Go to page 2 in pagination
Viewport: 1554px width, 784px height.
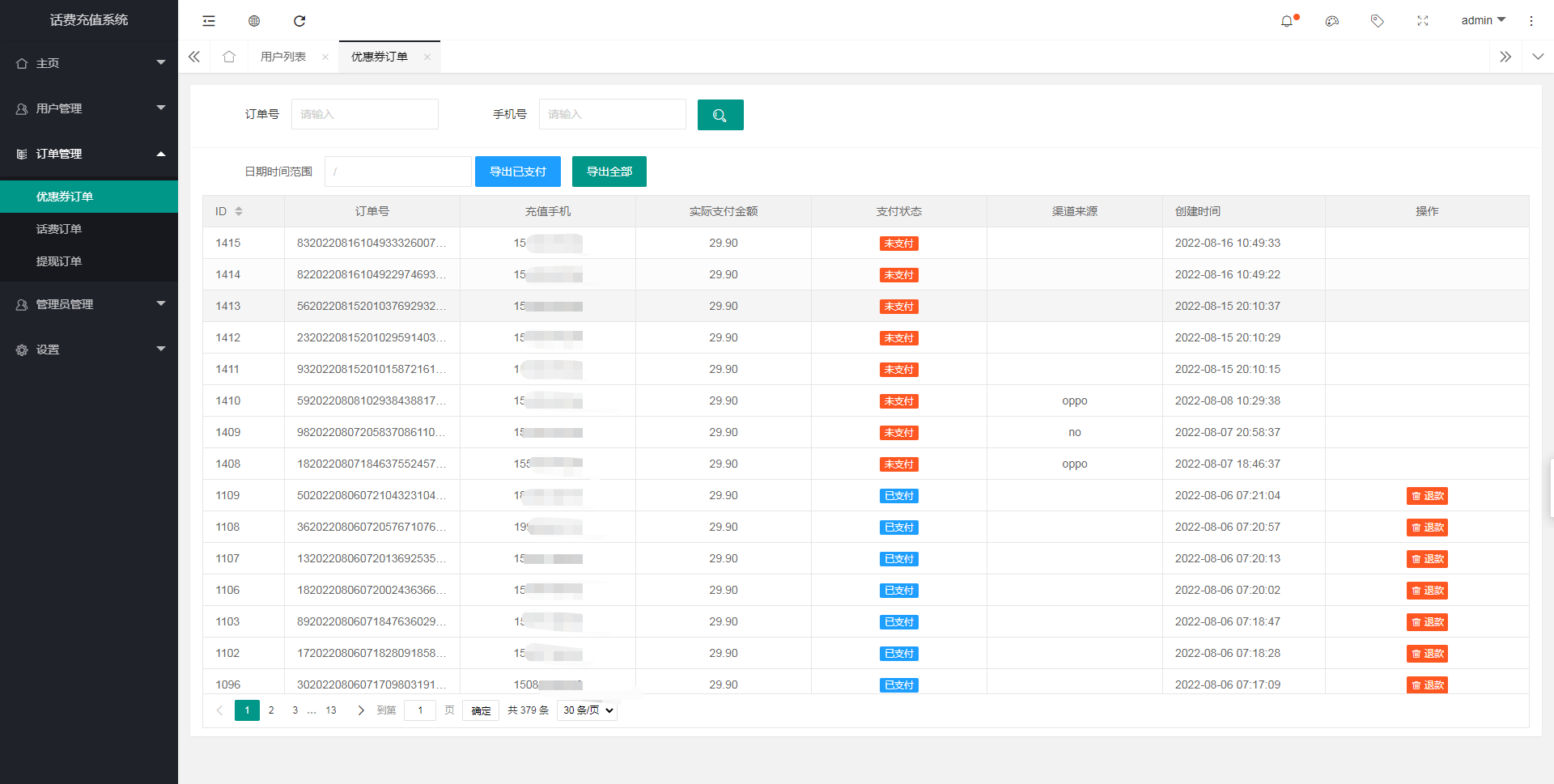[271, 710]
